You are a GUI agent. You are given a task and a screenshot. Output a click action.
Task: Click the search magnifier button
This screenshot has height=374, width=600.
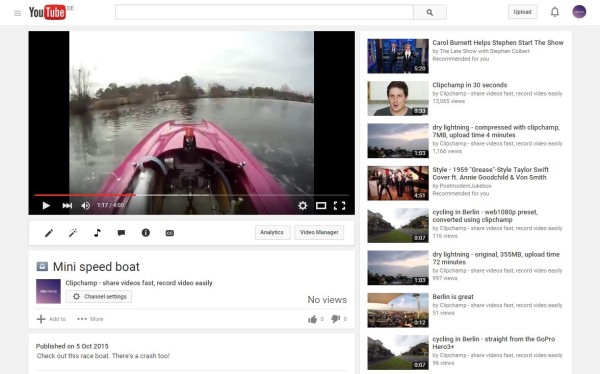point(430,12)
